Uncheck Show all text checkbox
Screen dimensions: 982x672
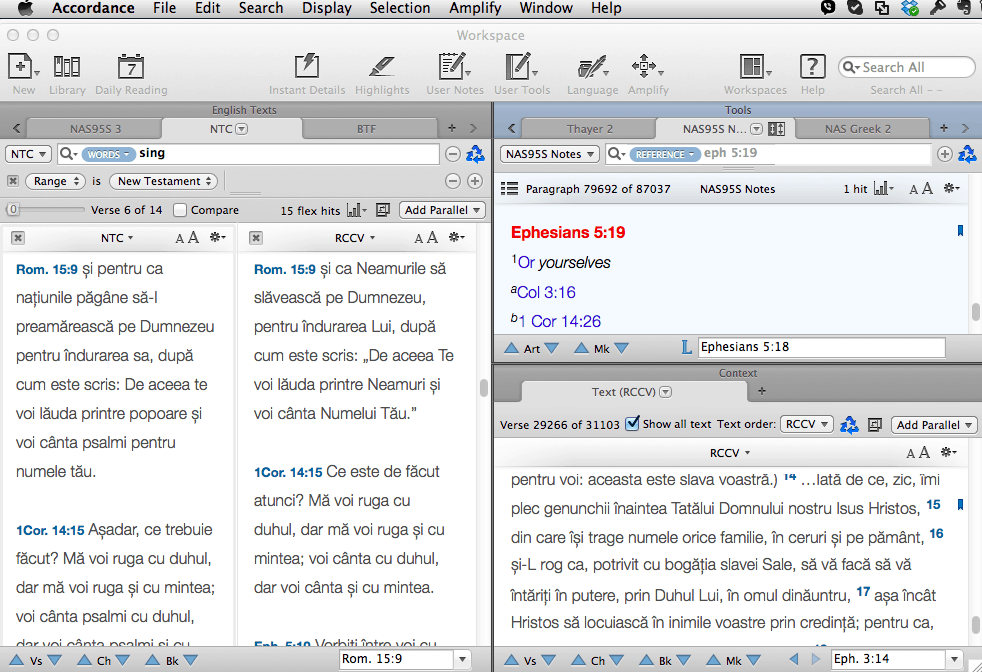633,424
